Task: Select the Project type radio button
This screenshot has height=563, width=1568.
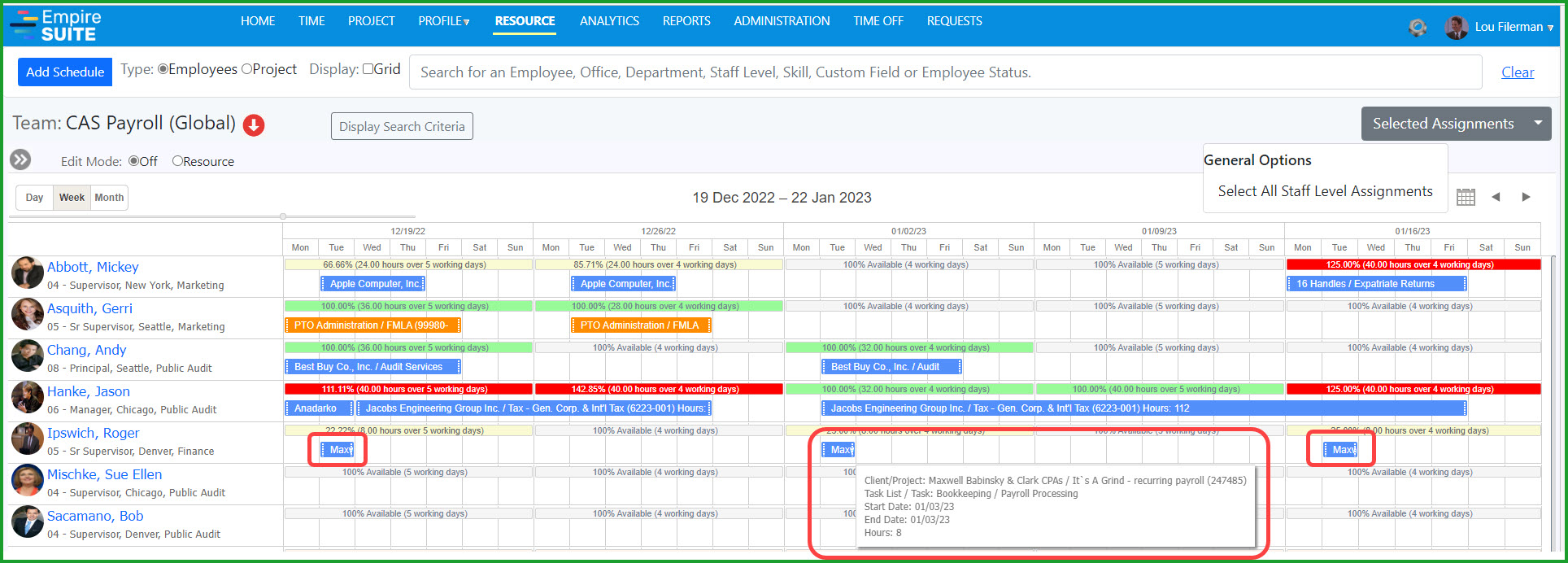Action: tap(246, 69)
